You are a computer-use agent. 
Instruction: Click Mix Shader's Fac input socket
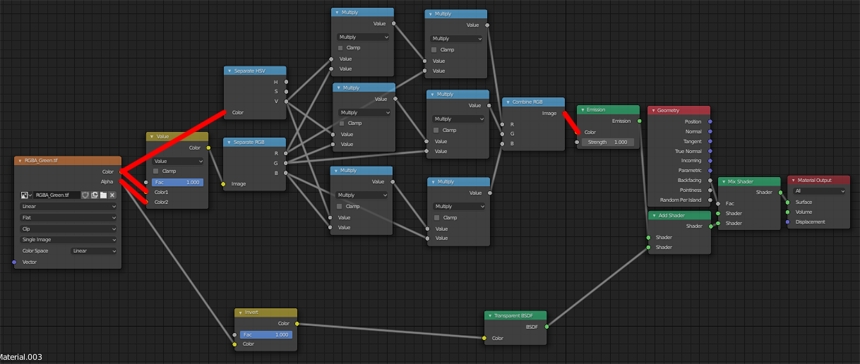pos(718,203)
